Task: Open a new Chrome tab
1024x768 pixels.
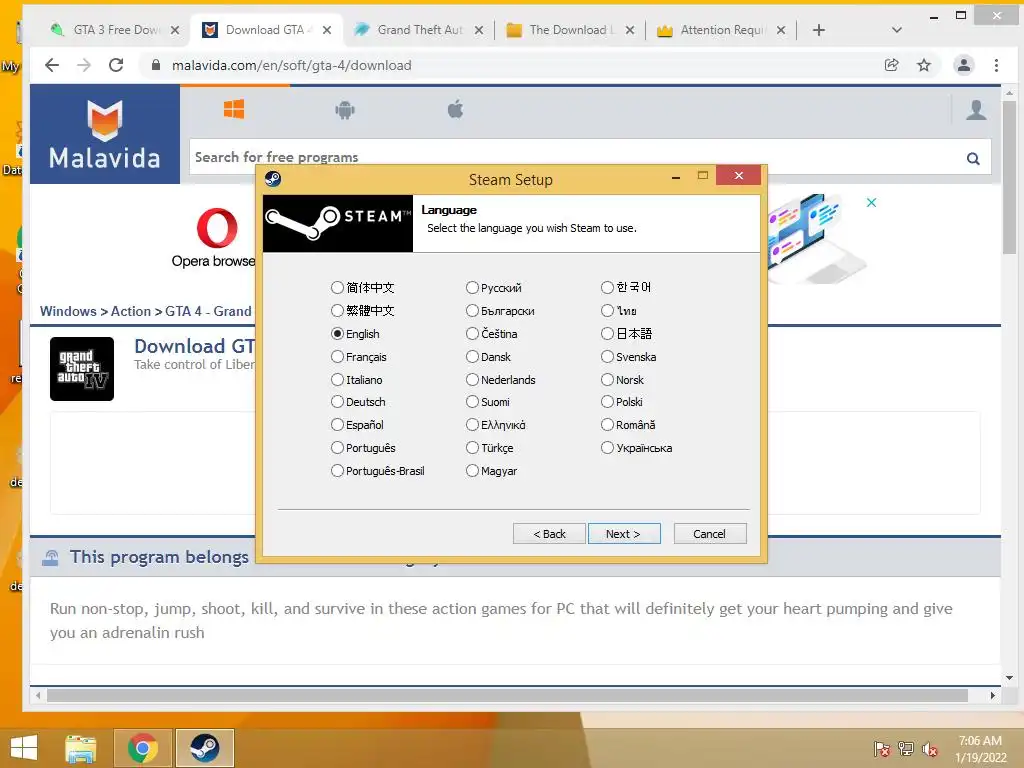Action: coord(818,30)
